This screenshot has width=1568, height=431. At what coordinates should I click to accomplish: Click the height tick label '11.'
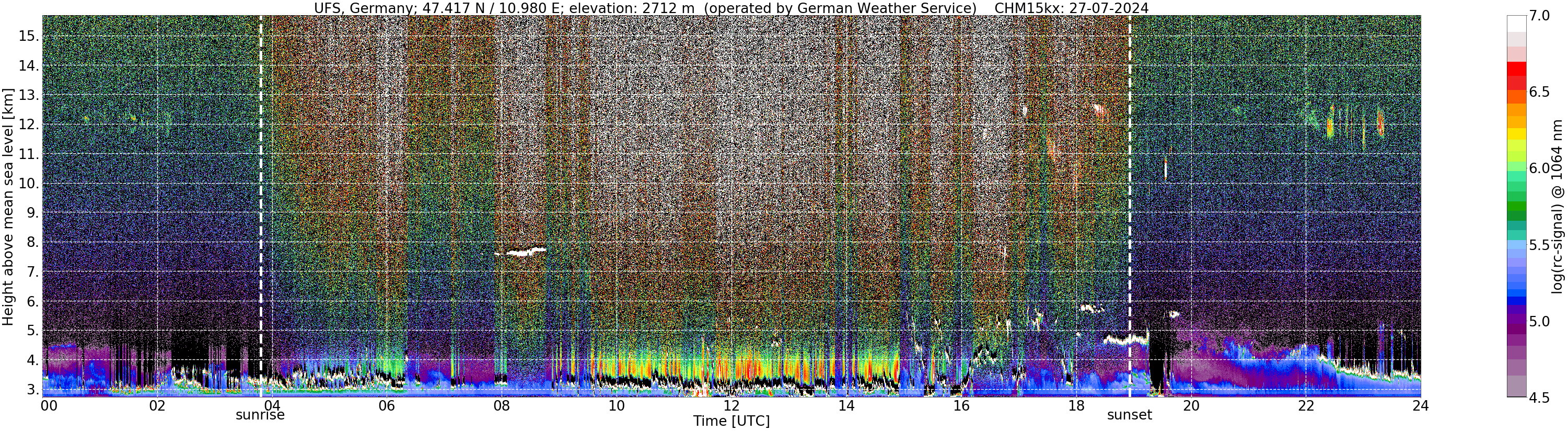tap(29, 154)
